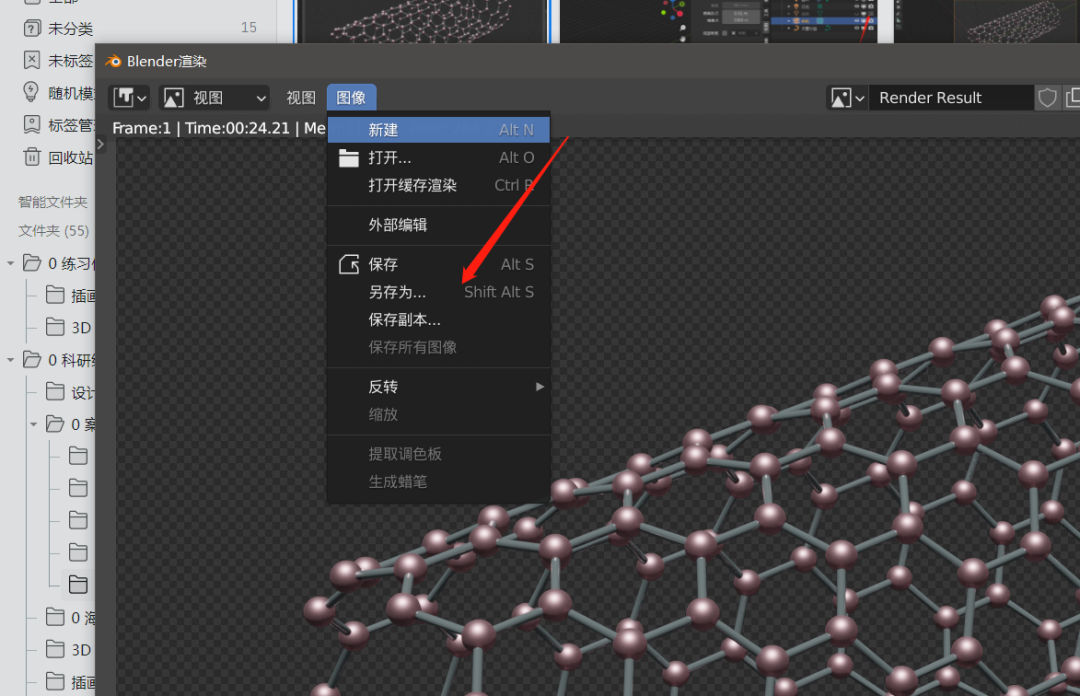1080x696 pixels.
Task: Choose 保存 from the image menu
Action: click(x=439, y=265)
